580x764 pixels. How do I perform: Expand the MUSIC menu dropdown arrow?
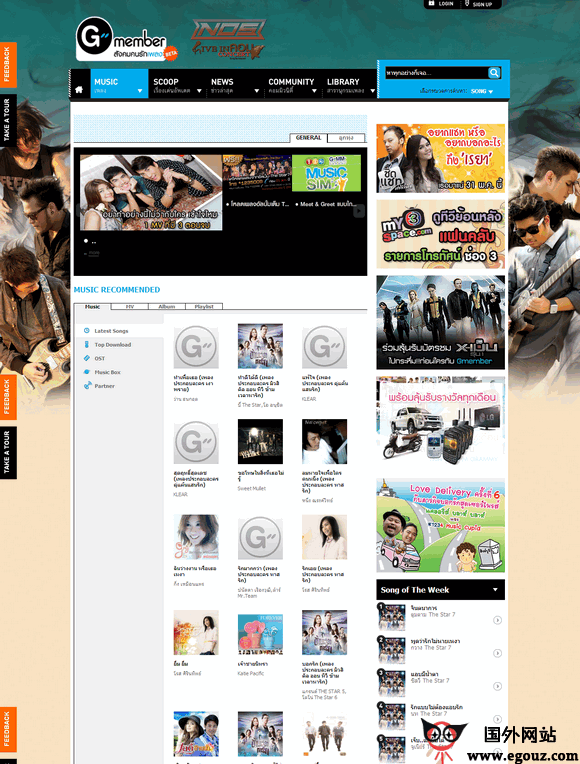[x=140, y=91]
